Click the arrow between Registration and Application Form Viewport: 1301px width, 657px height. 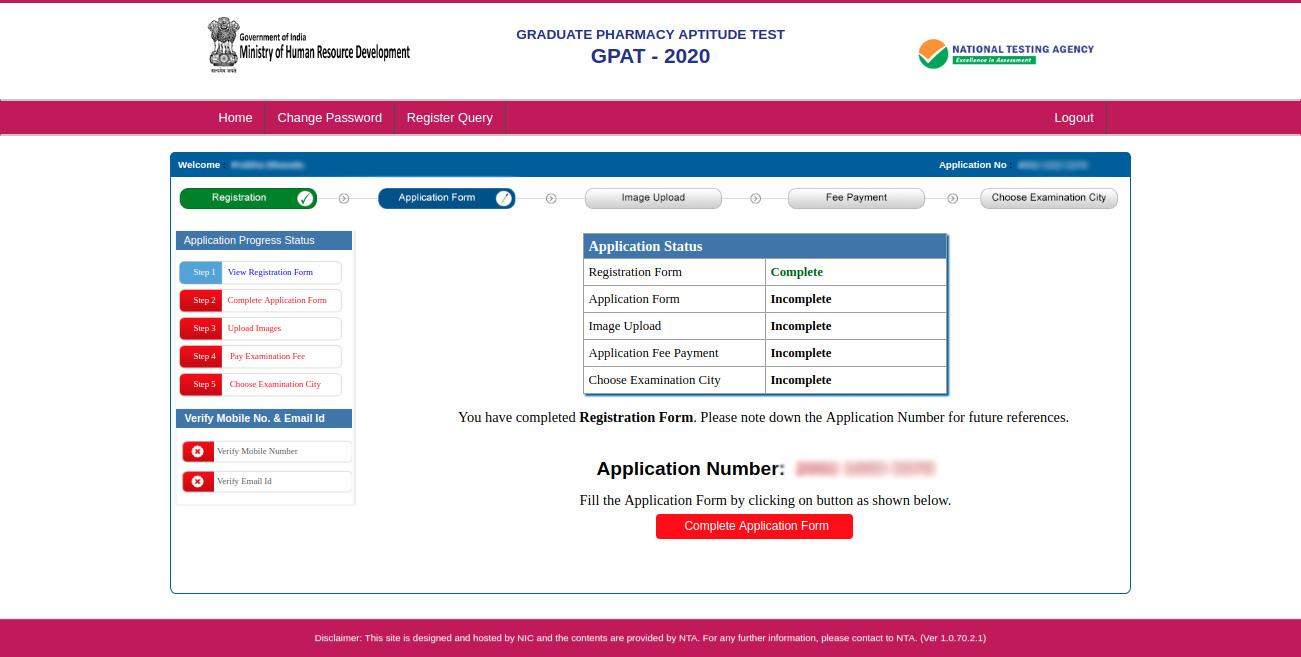point(344,198)
